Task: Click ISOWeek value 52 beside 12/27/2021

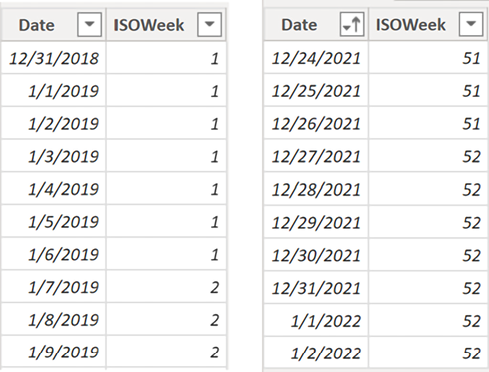Action: pos(428,156)
